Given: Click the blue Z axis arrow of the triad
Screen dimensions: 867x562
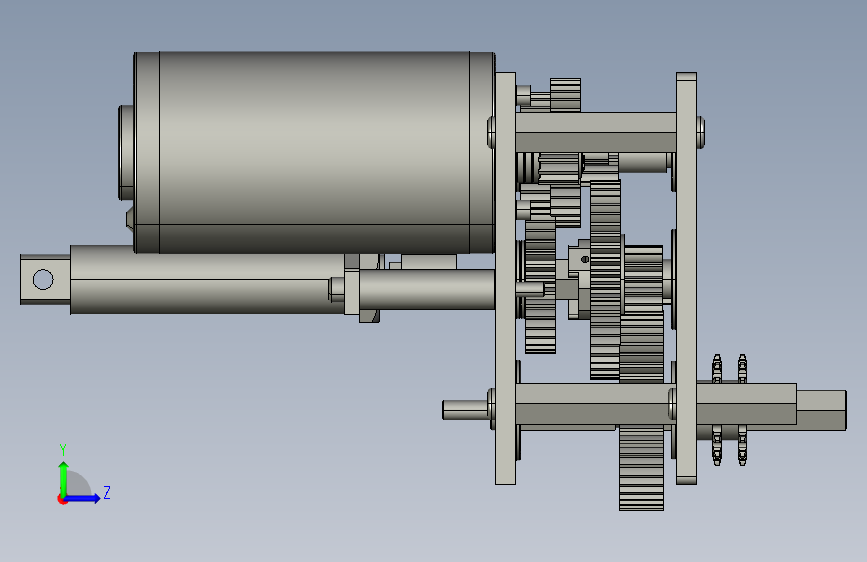Looking at the screenshot, I should (x=83, y=498).
